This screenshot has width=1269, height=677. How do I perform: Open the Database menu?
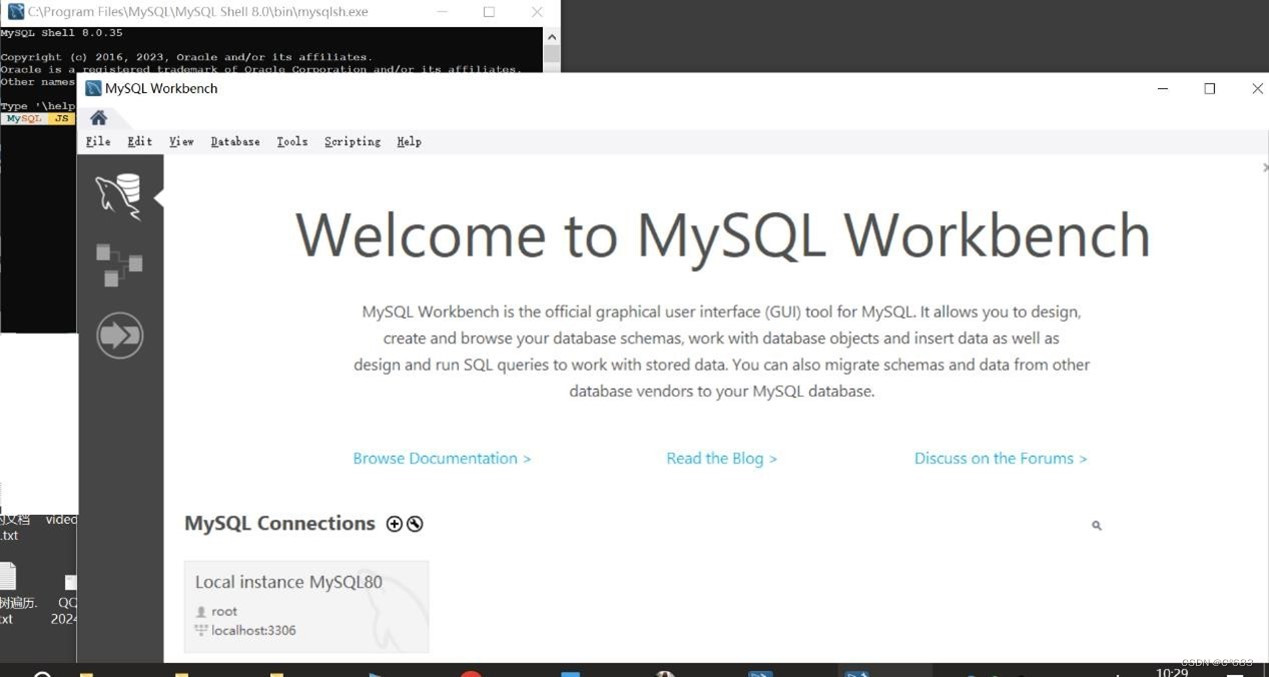[235, 141]
